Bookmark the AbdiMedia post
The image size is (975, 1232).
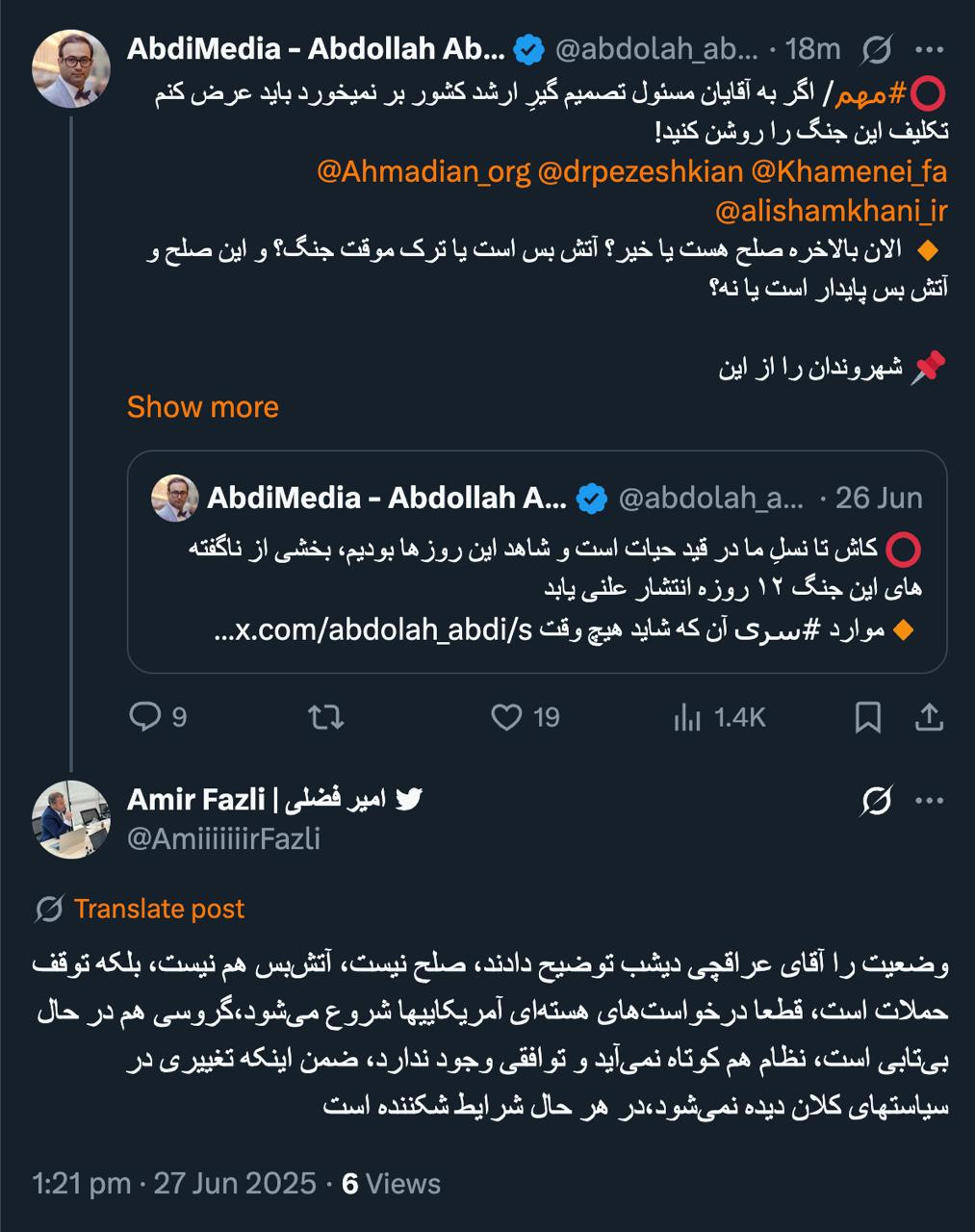pos(868,717)
